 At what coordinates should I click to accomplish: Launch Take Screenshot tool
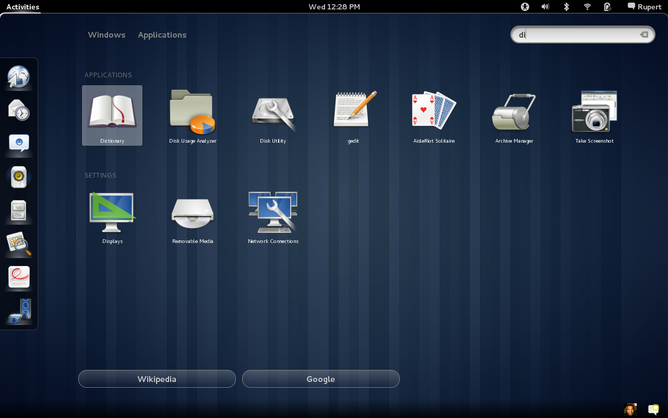(x=594, y=112)
